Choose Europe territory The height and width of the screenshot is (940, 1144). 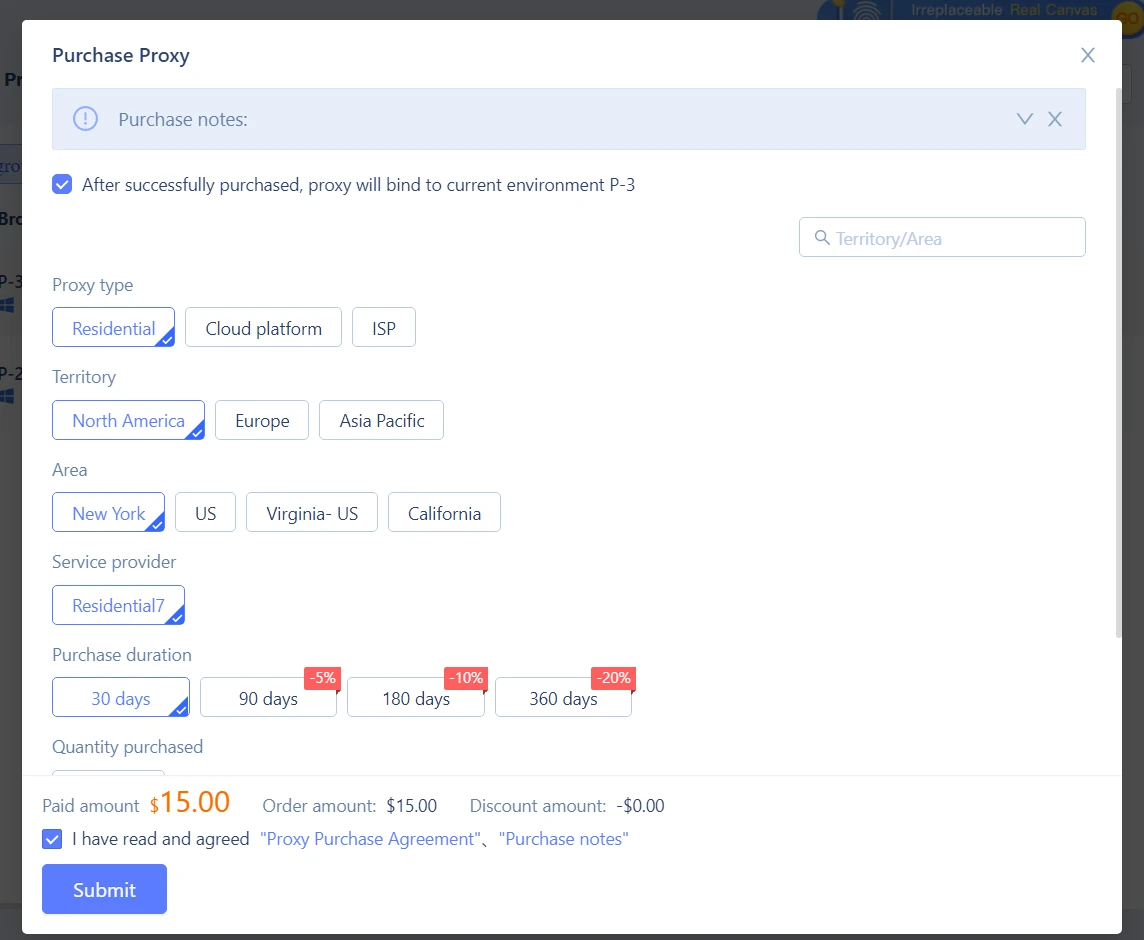click(262, 420)
